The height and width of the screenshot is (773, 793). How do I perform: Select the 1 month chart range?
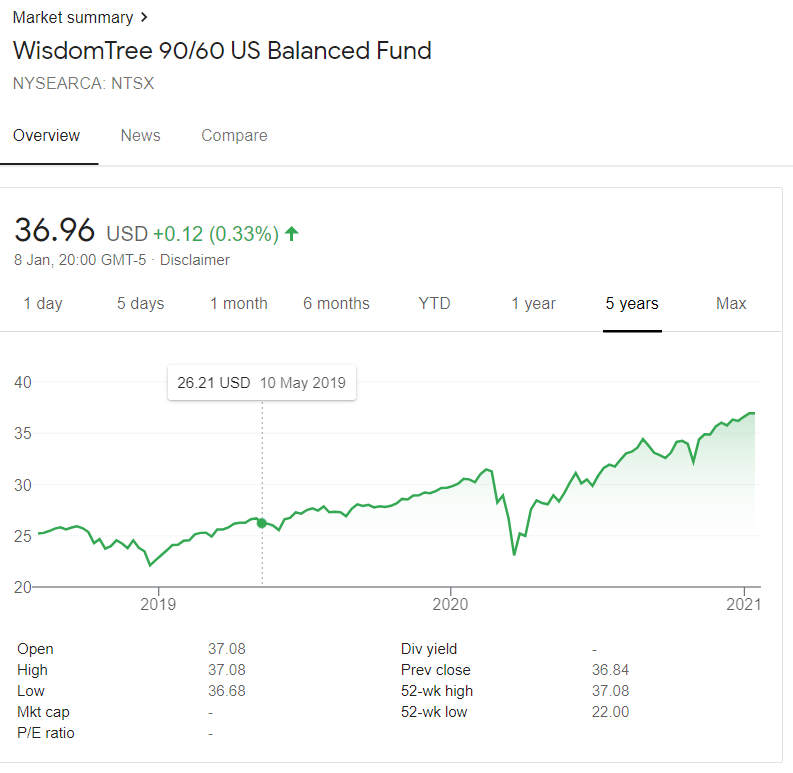click(239, 304)
